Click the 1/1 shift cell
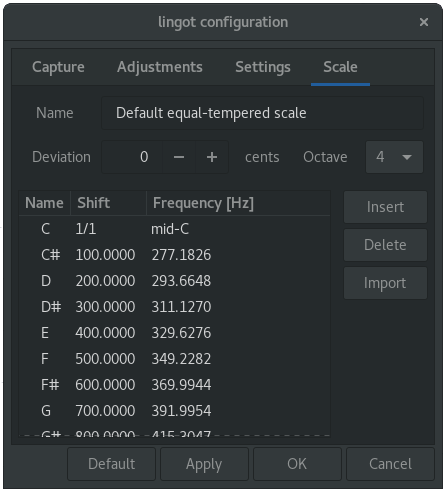Screen dimensions: 446x492 point(86,229)
